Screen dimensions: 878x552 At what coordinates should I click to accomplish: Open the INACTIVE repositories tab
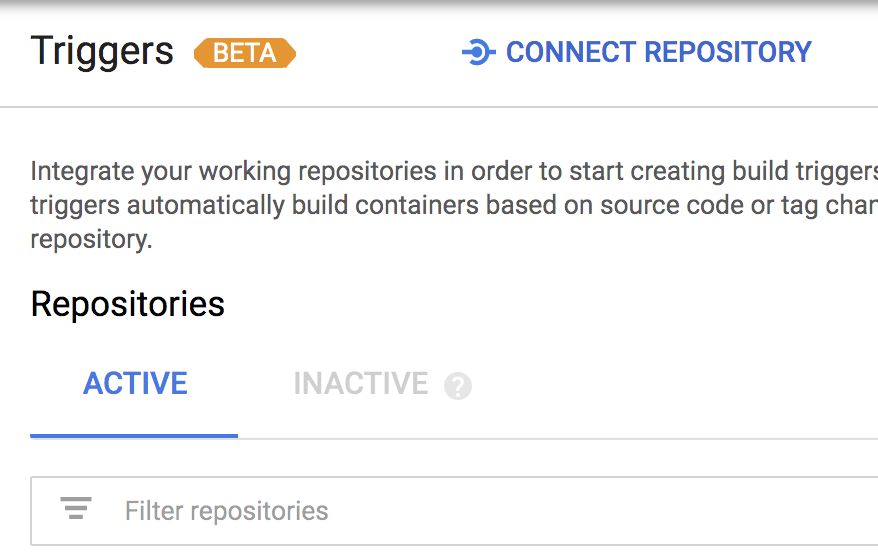coord(360,384)
